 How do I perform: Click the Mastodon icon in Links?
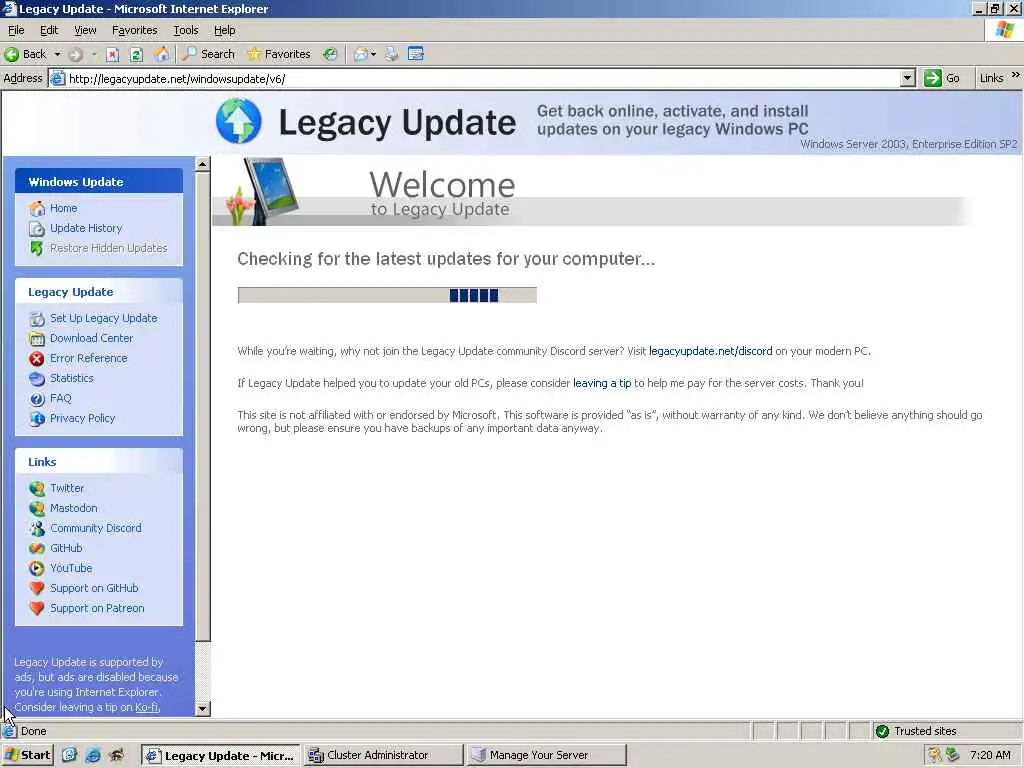37,509
